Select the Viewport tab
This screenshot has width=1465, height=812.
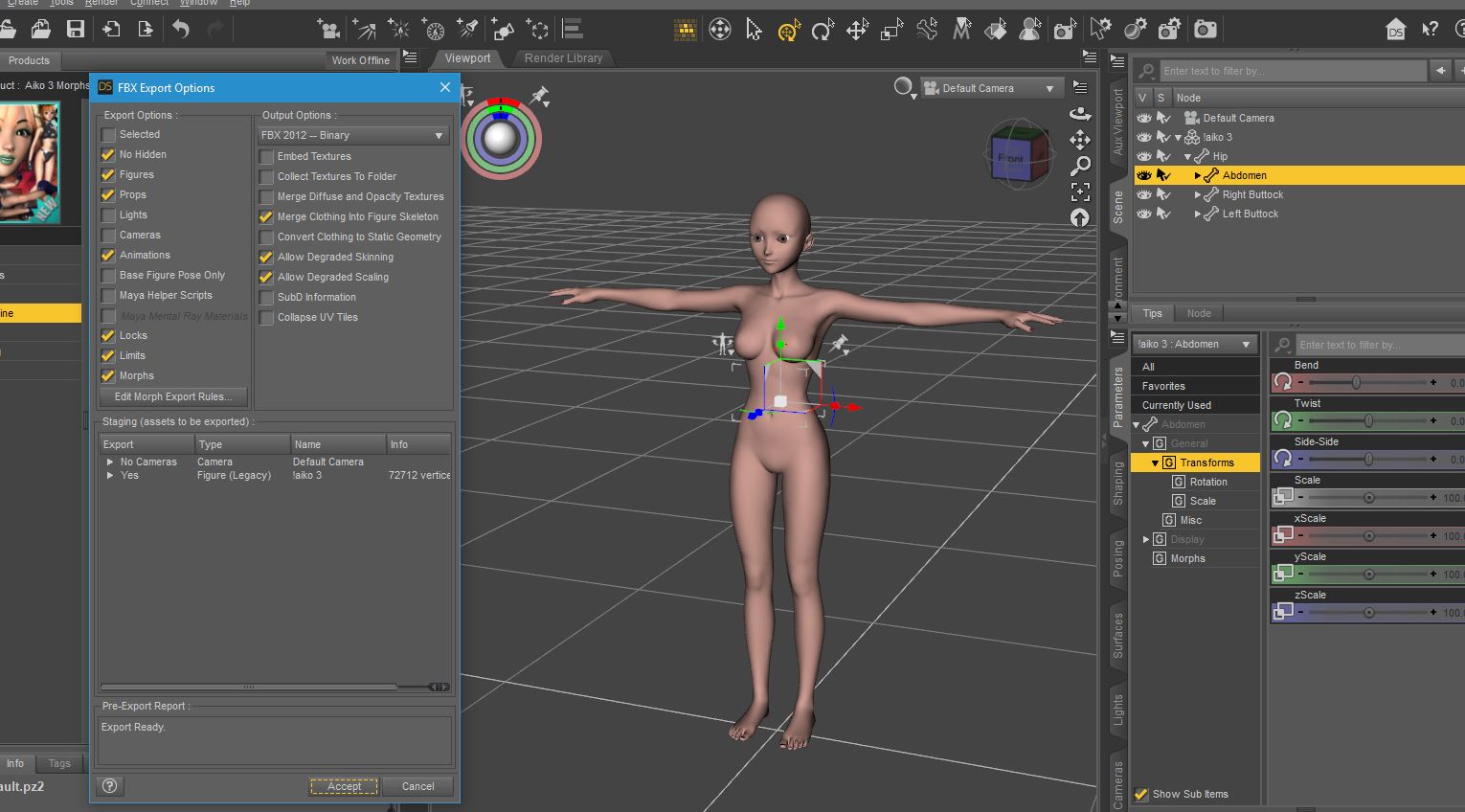tap(467, 57)
